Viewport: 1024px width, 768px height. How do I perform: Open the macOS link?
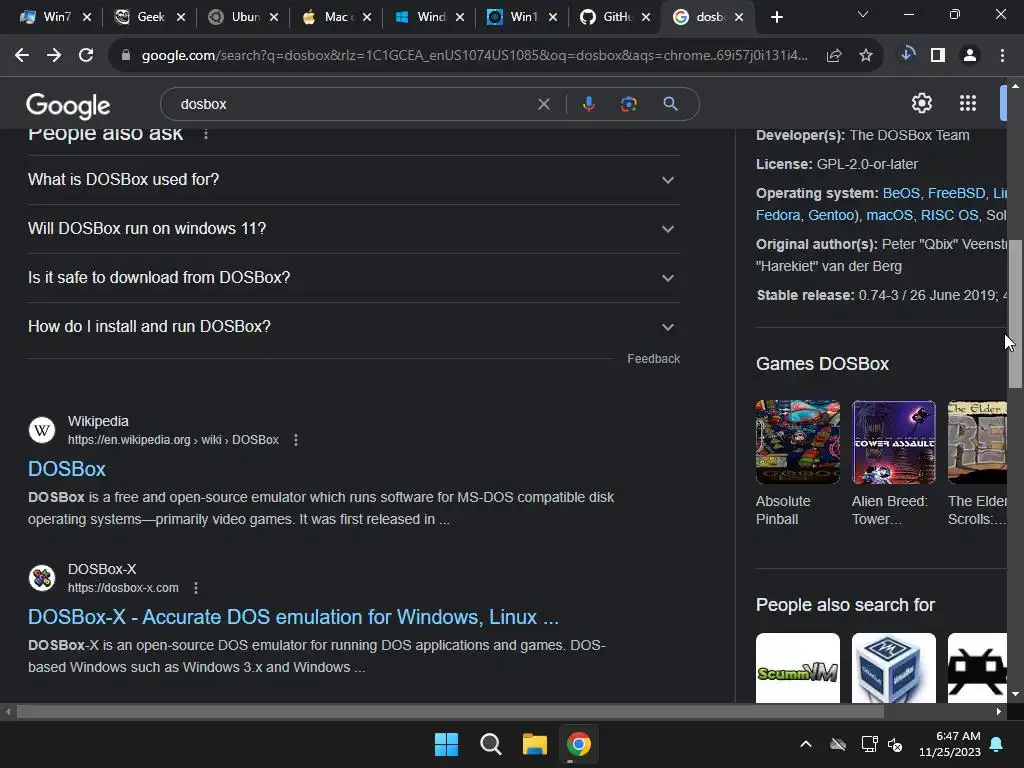click(889, 215)
